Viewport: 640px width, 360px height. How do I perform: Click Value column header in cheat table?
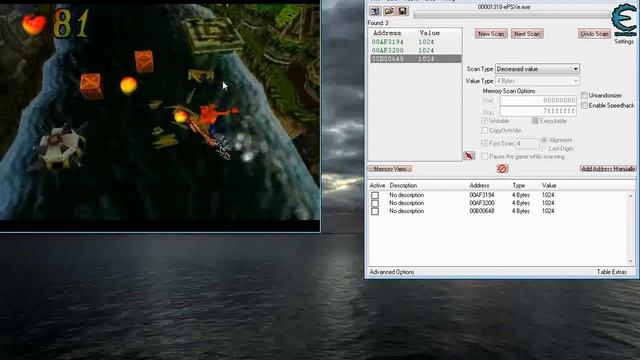pos(549,185)
